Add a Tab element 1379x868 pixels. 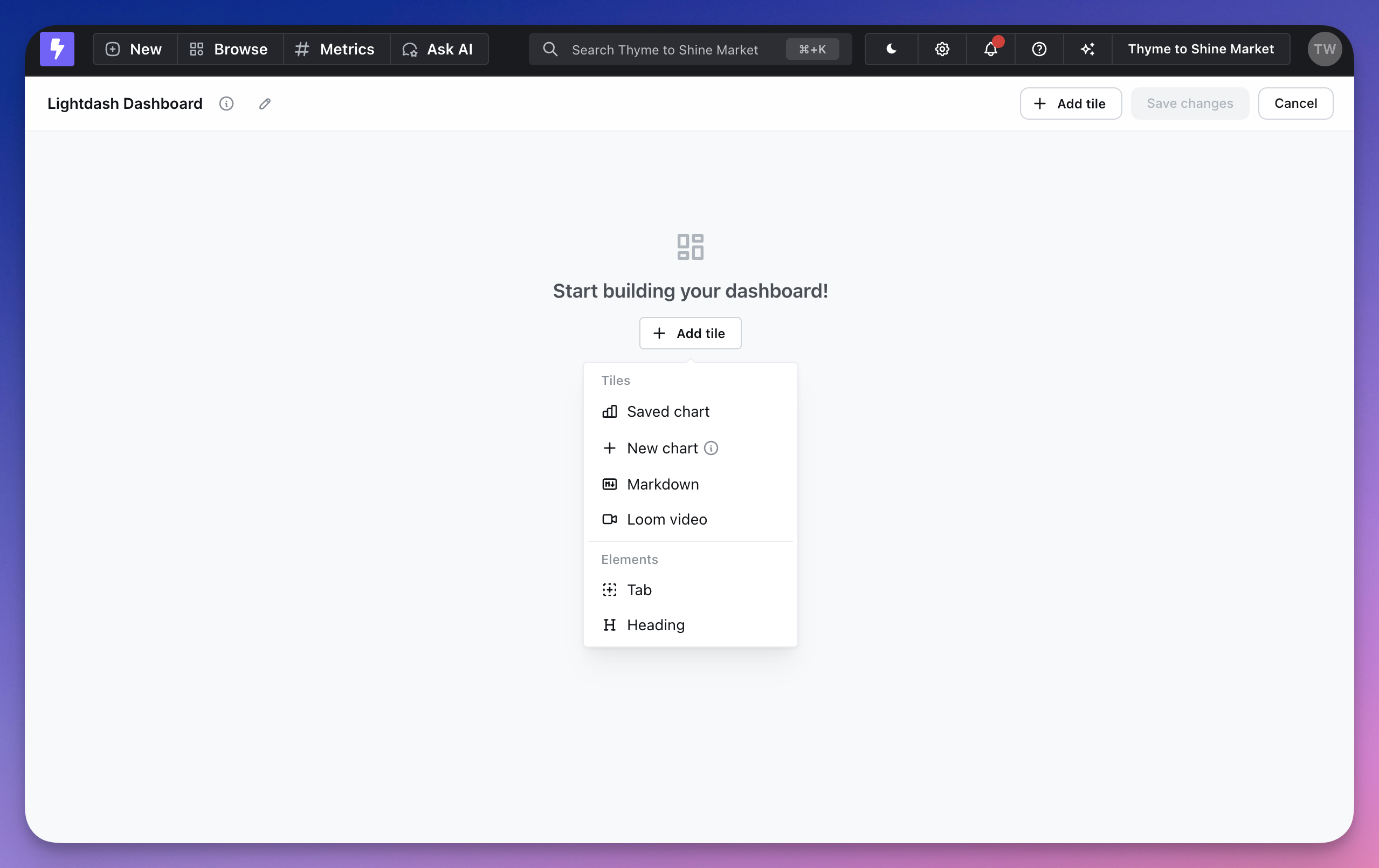pos(639,590)
